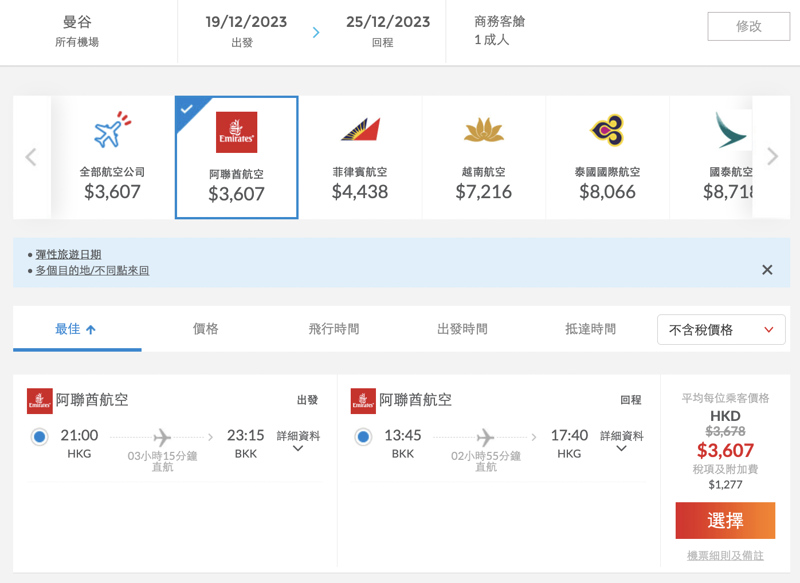Sort by 抵達時間 tab
Screen dimensions: 800x583
(590, 329)
